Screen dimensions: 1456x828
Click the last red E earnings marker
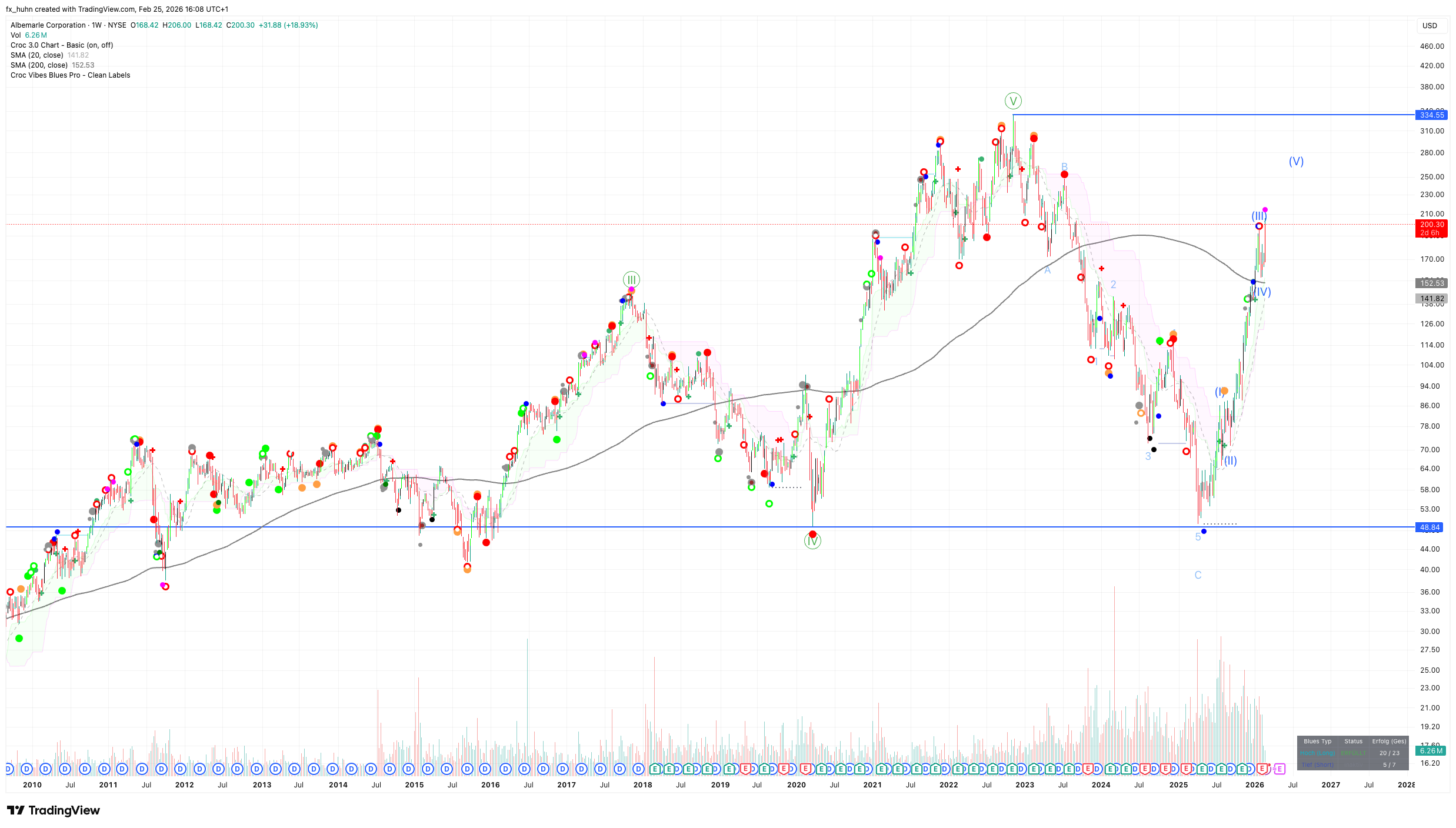coord(1262,769)
